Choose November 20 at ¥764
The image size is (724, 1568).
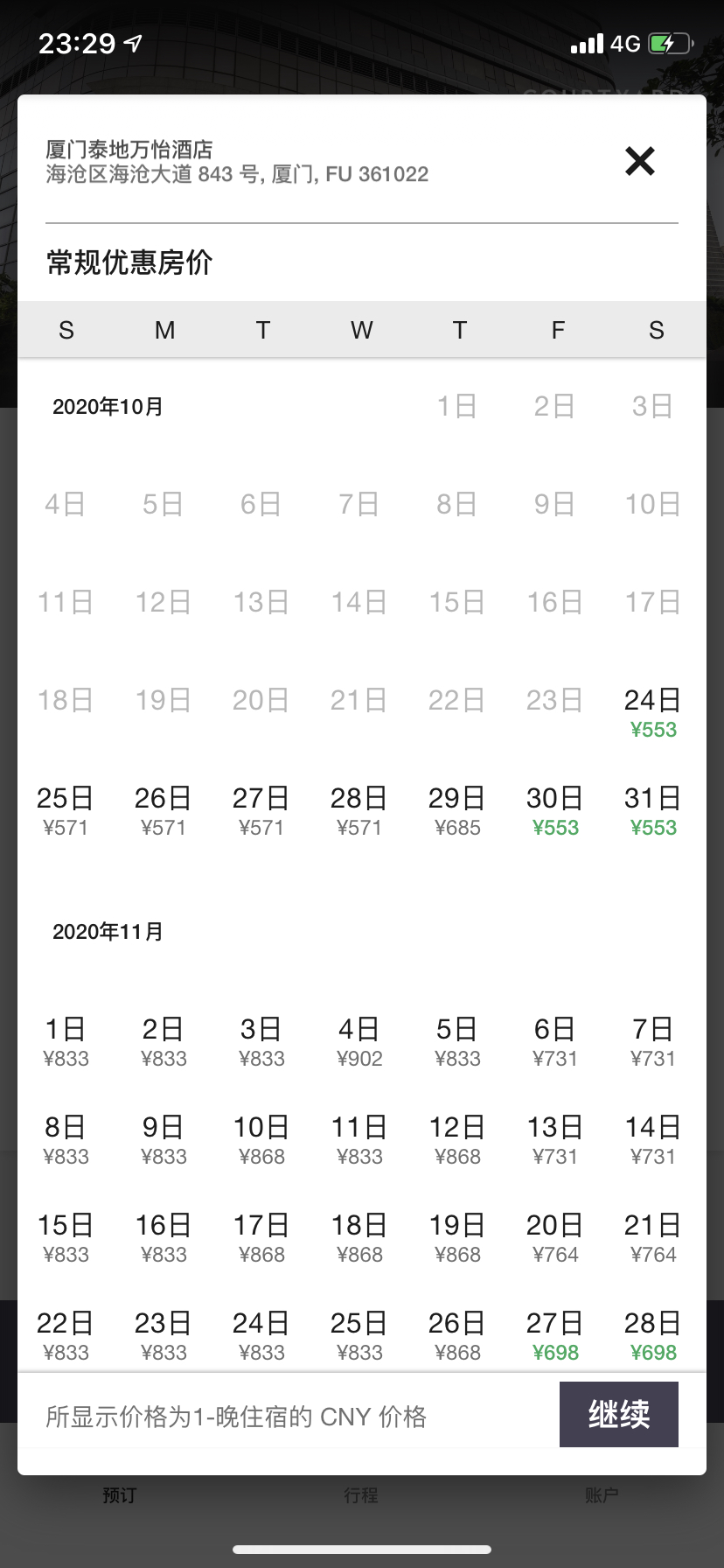coord(555,1238)
